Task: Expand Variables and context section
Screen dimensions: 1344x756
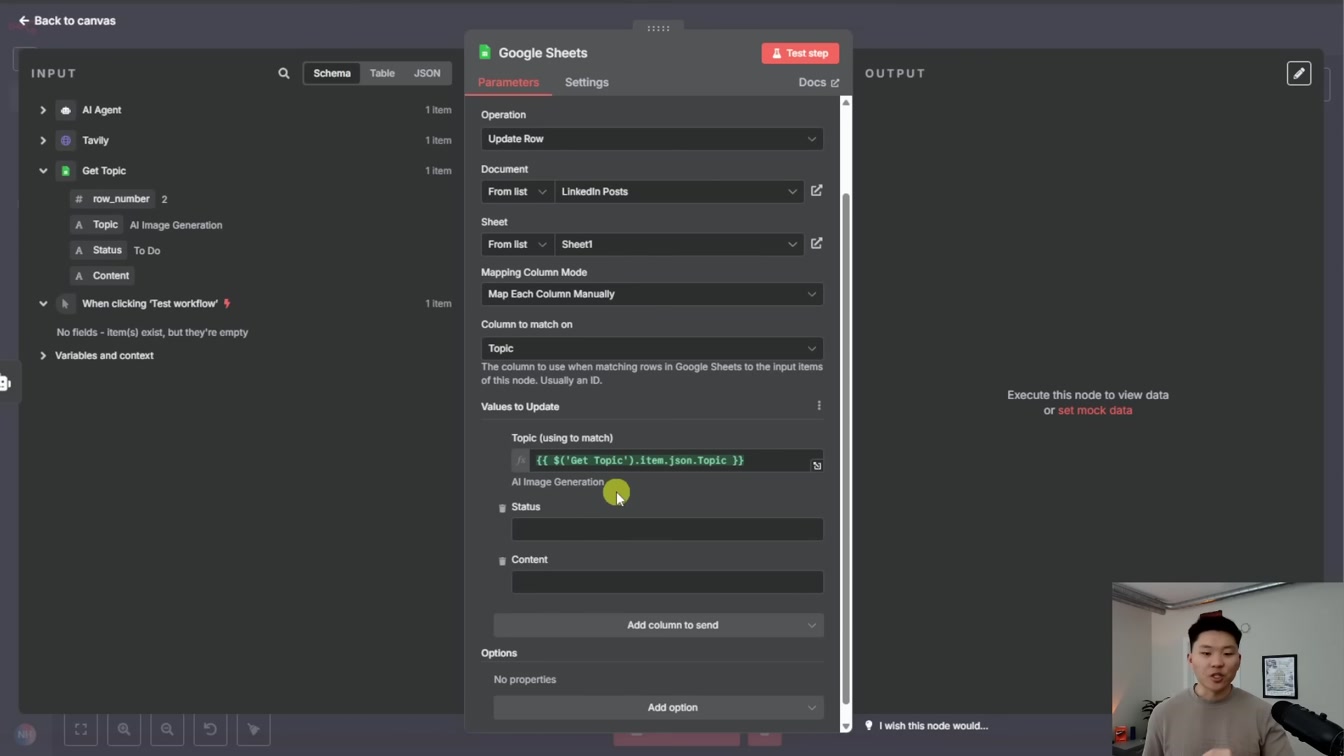Action: click(43, 356)
